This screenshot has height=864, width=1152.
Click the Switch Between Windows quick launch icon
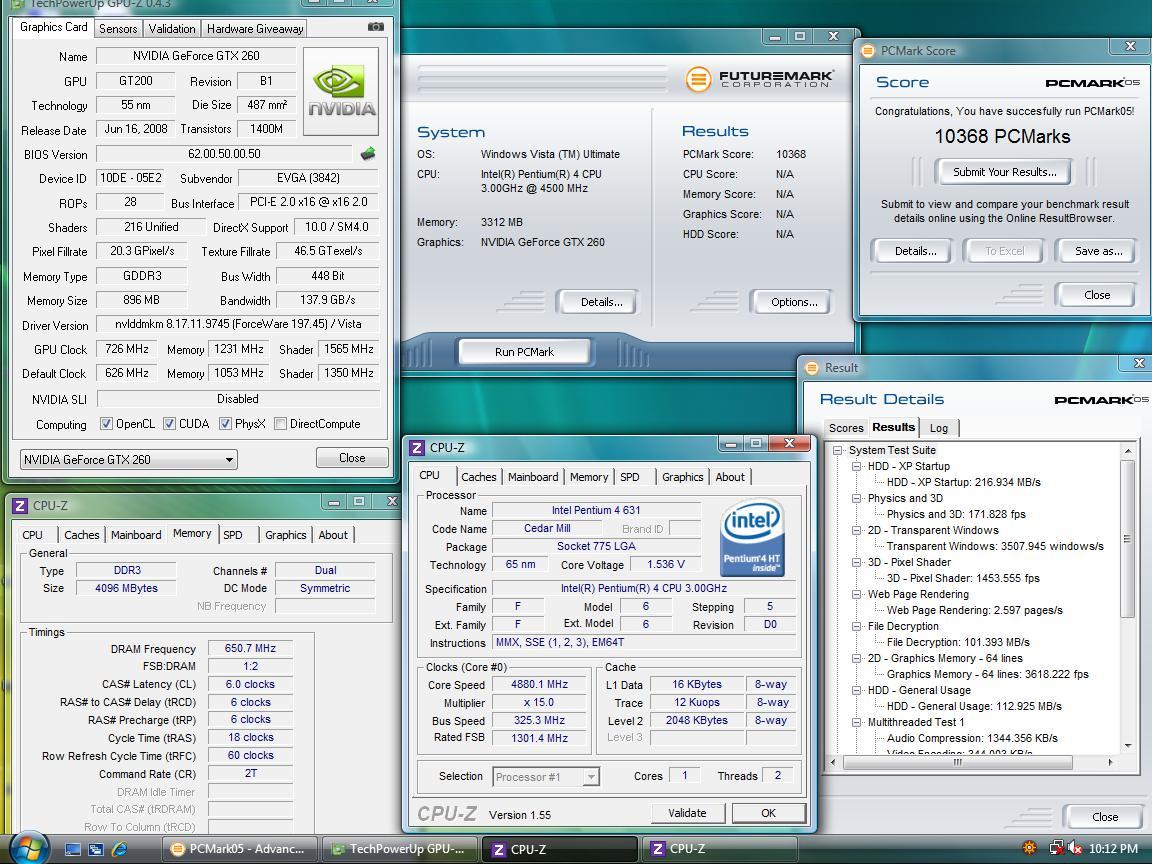tap(96, 849)
